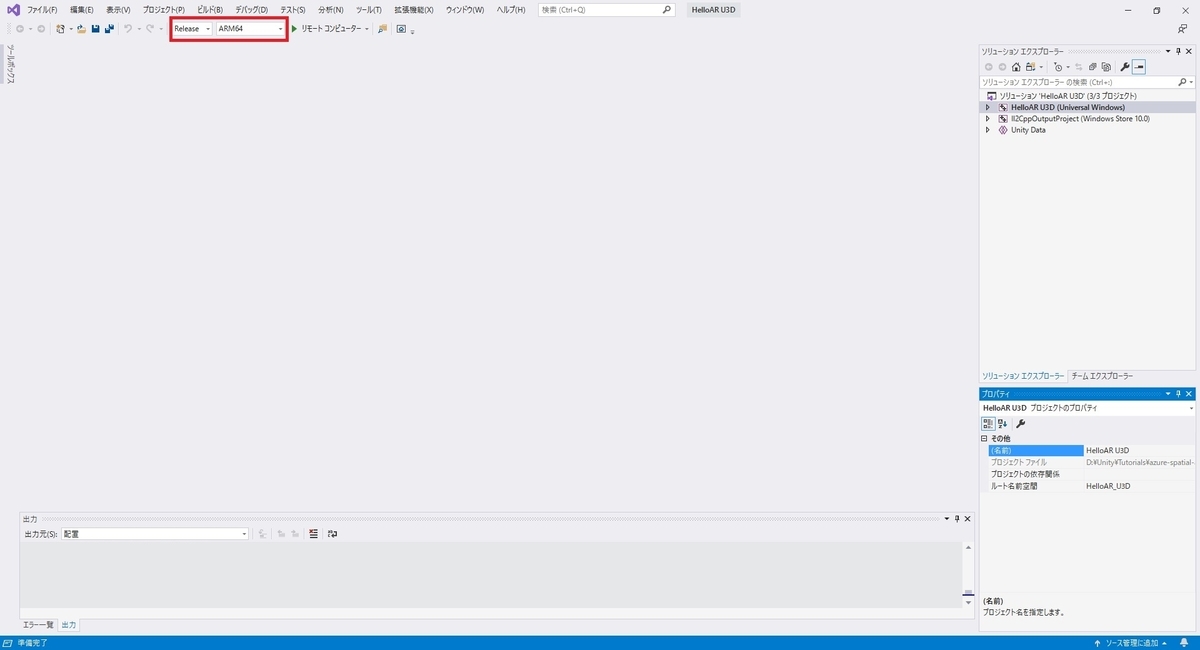The height and width of the screenshot is (650, 1200).
Task: Open the ビルド(B) menu
Action: pos(210,9)
